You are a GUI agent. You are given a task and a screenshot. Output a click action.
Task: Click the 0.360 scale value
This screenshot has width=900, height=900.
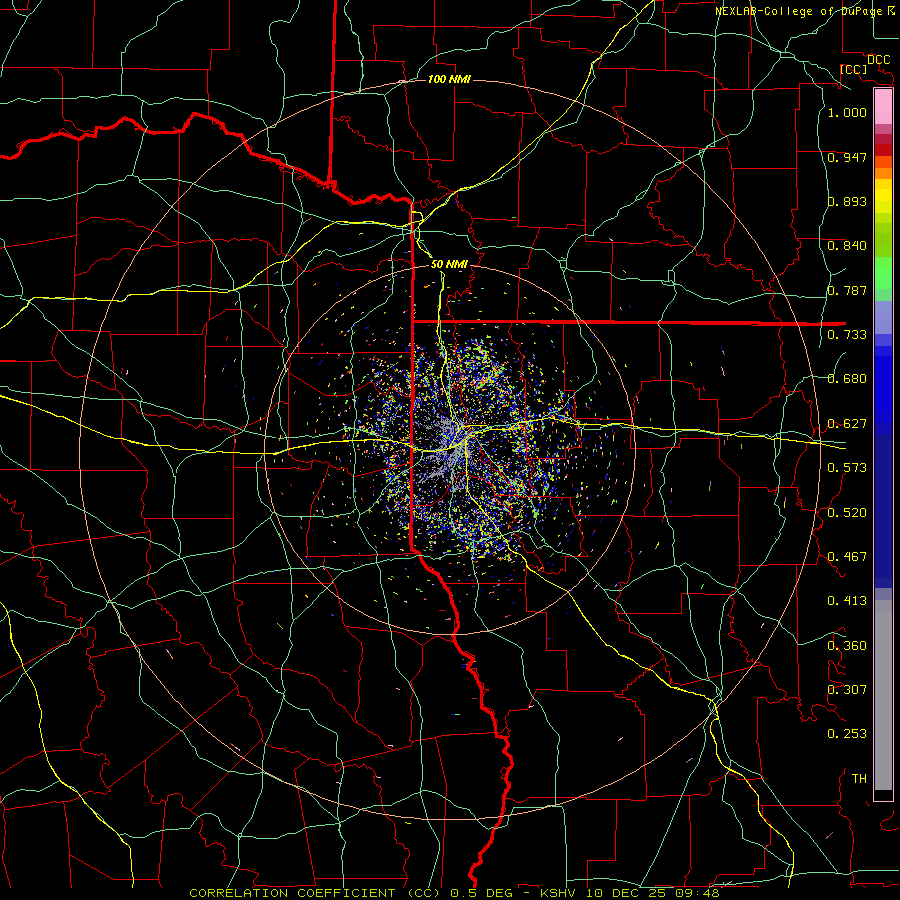847,646
